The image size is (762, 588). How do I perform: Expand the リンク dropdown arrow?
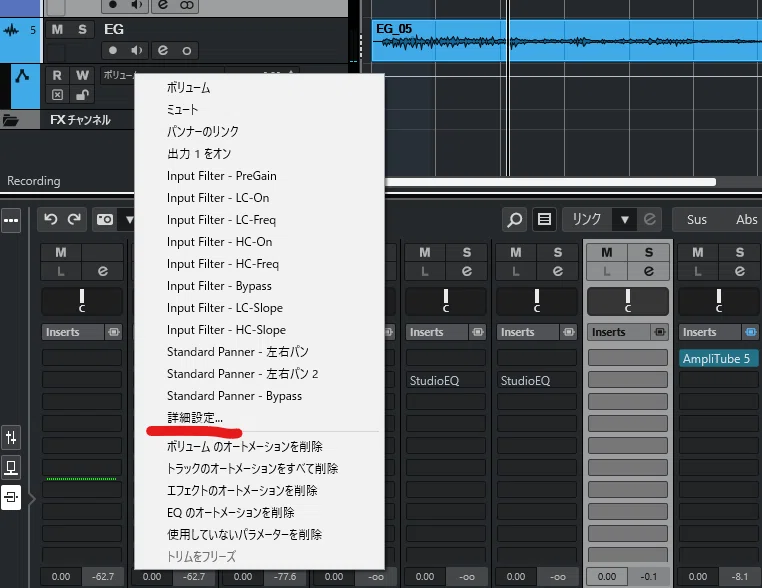tap(624, 220)
